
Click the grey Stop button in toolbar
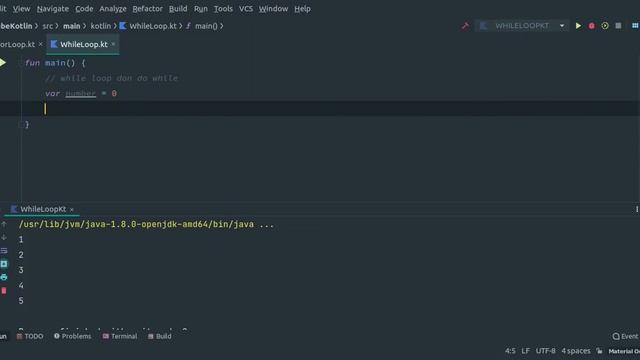(618, 26)
